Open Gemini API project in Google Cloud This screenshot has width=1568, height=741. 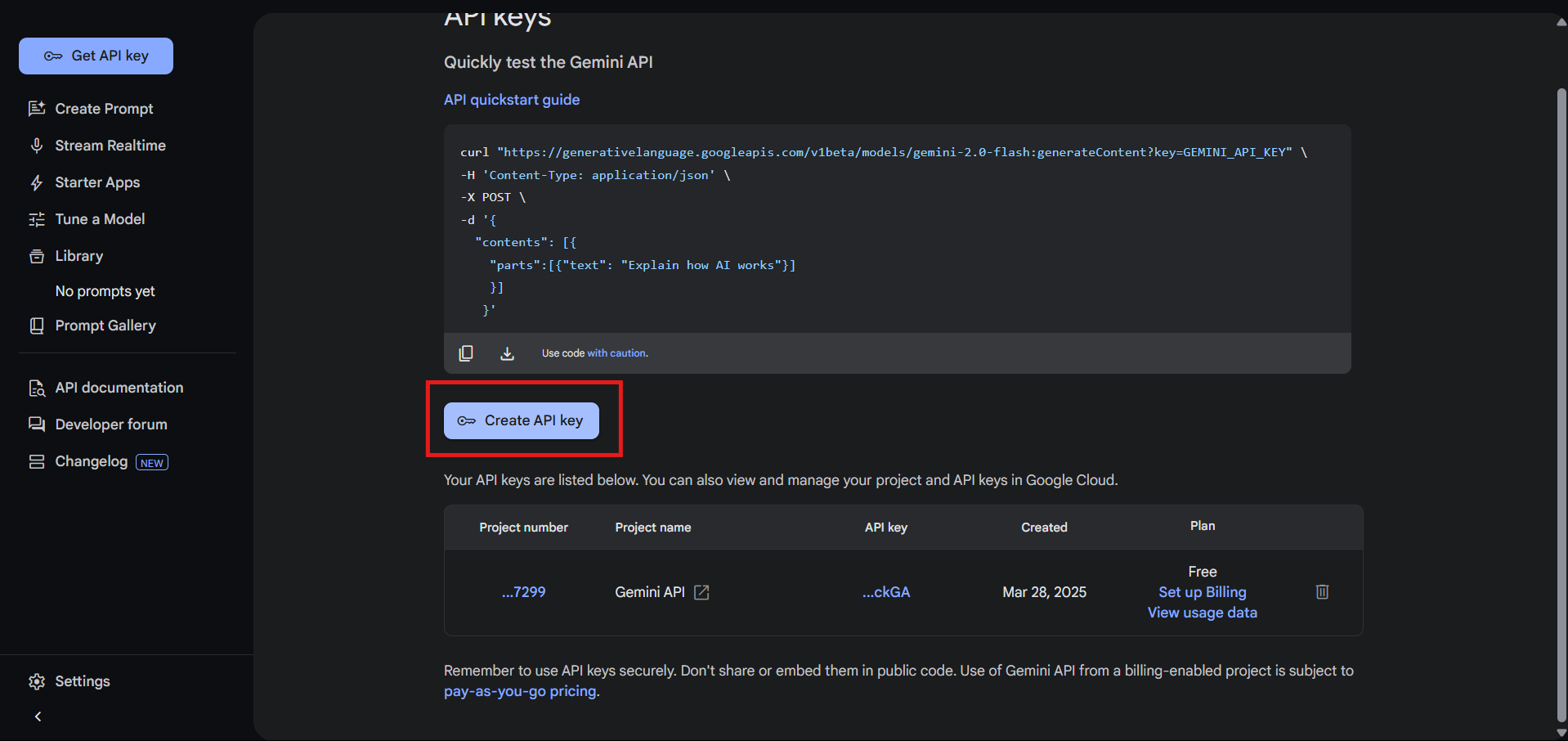point(701,591)
